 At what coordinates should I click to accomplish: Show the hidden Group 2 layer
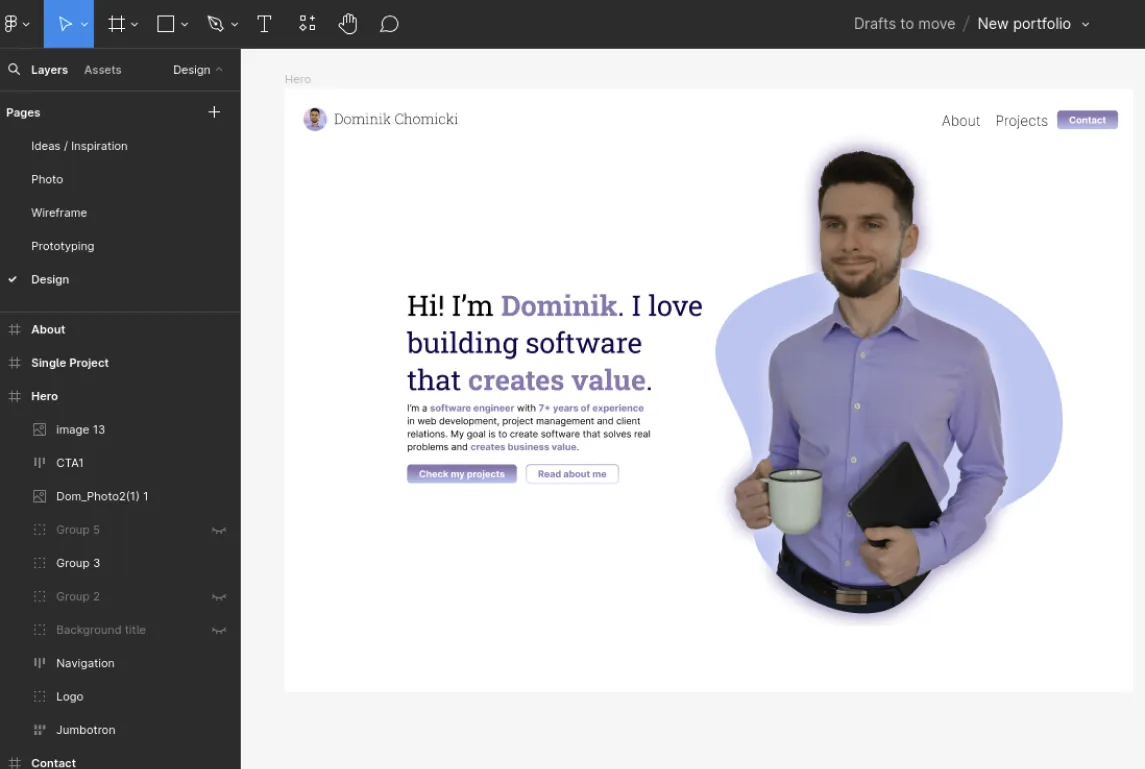coord(219,596)
